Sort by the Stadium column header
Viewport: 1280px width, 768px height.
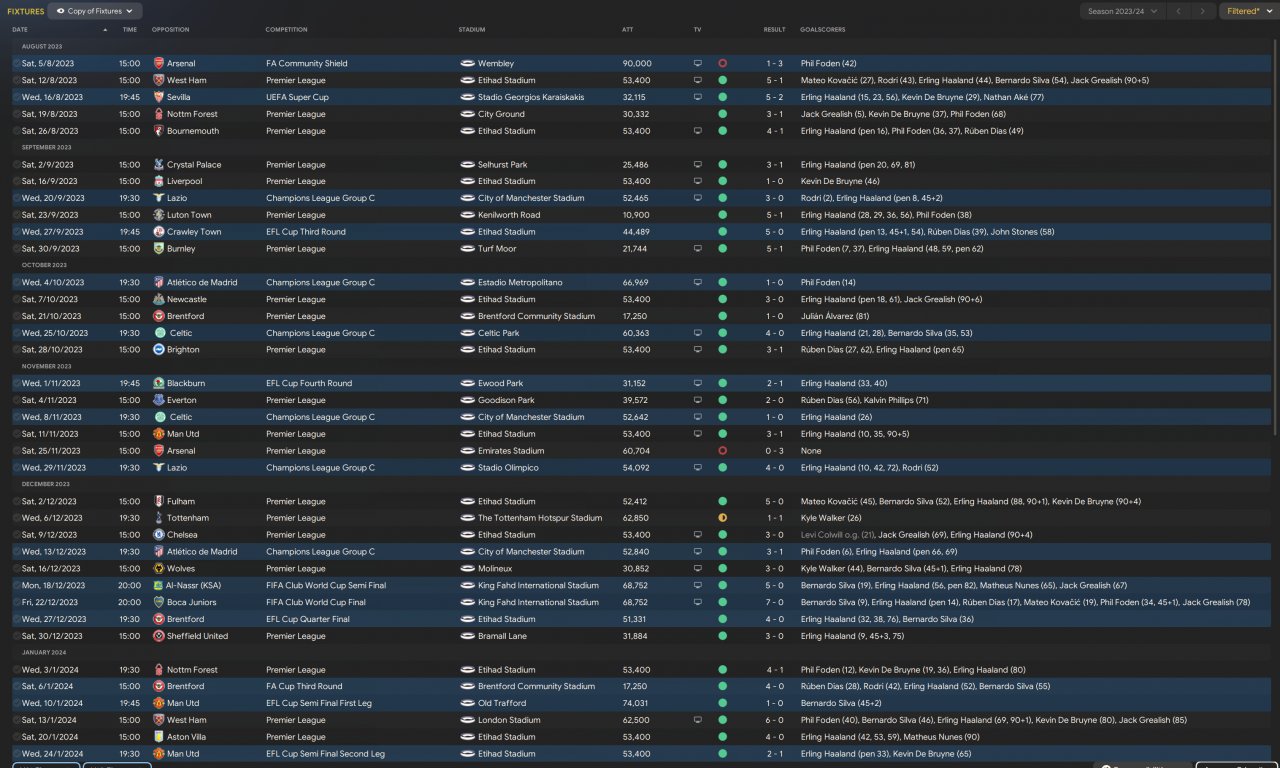(472, 30)
